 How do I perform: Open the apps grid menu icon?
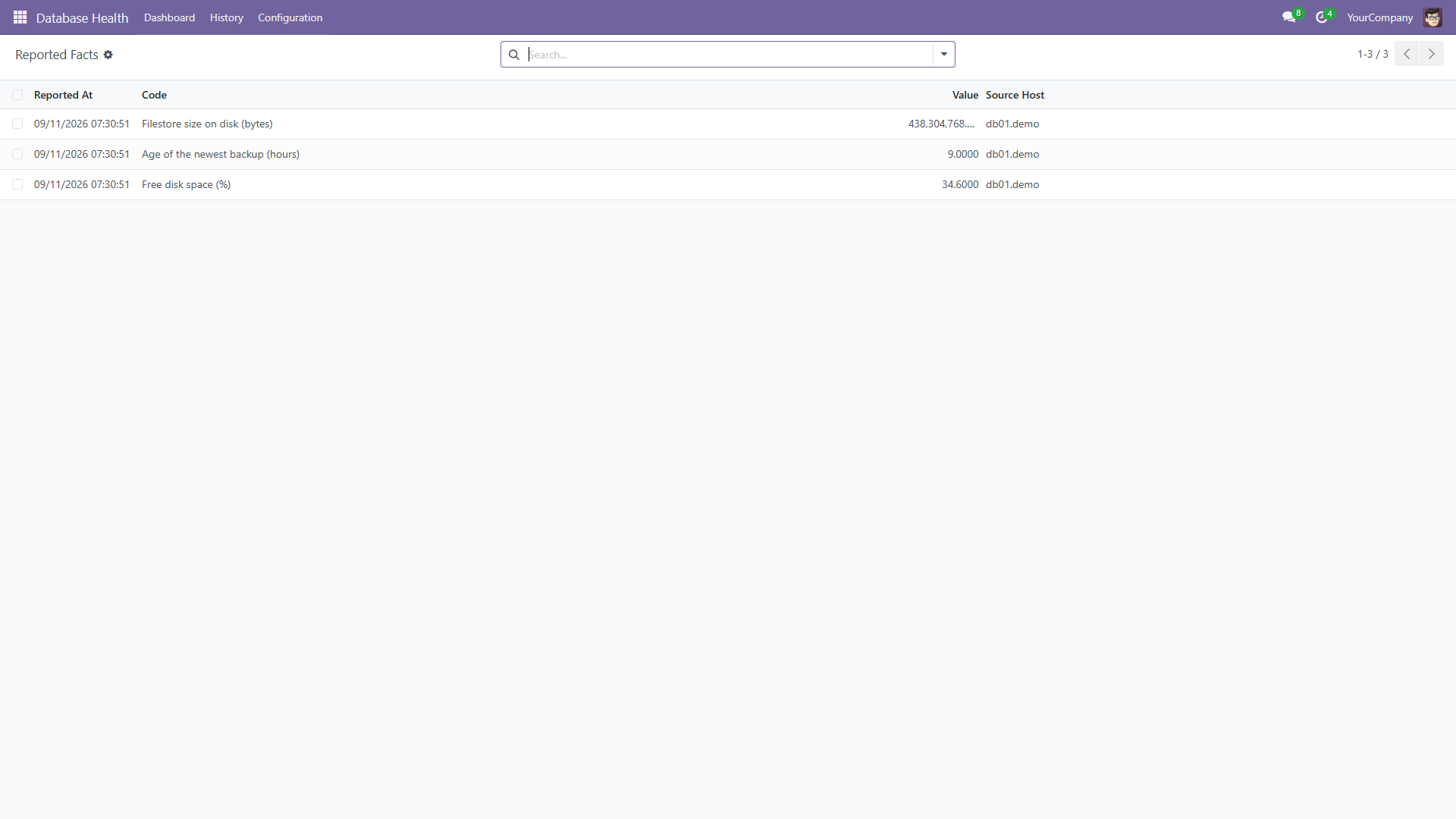coord(20,17)
